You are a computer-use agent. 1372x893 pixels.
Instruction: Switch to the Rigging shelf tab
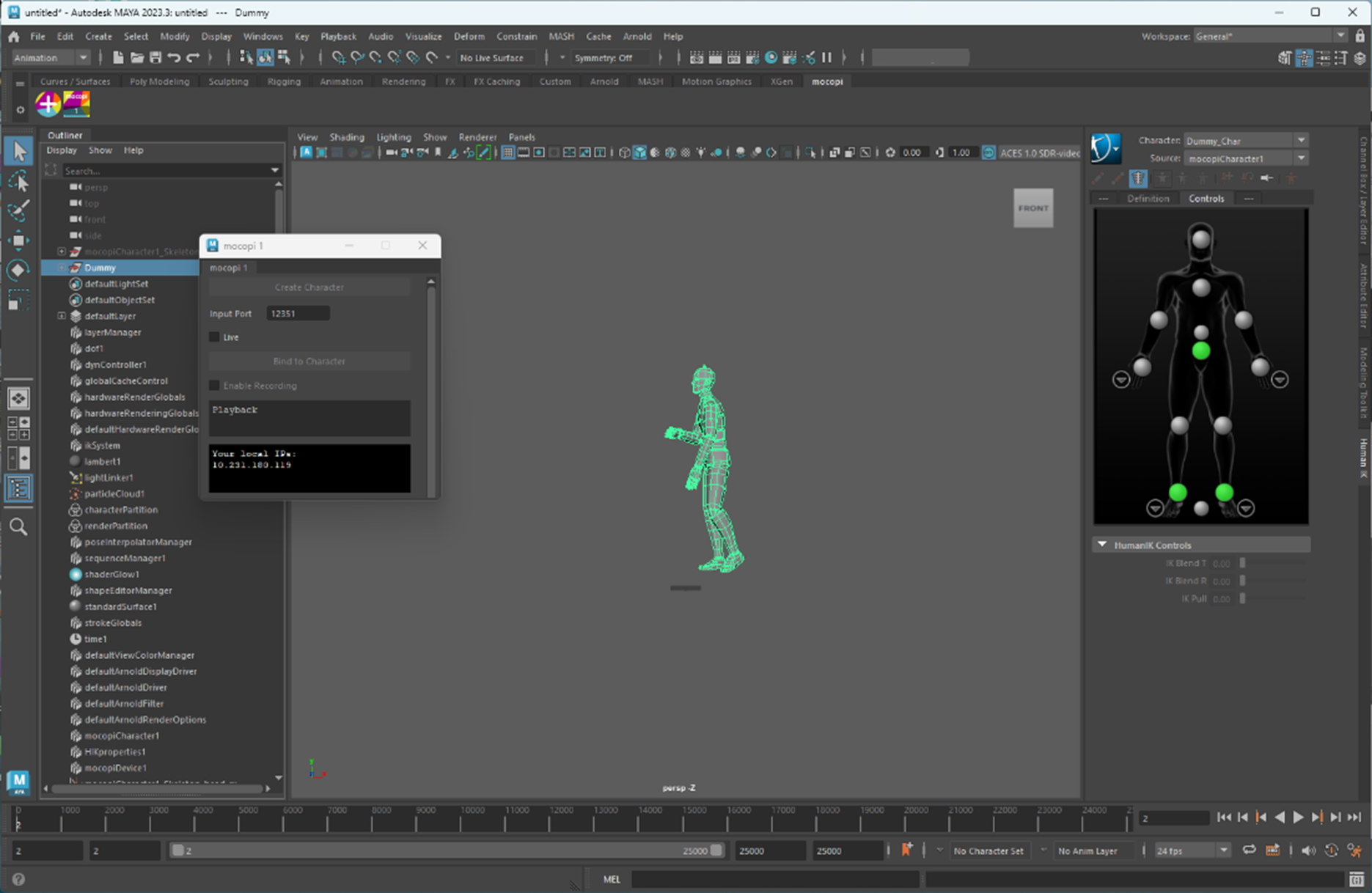(x=284, y=81)
